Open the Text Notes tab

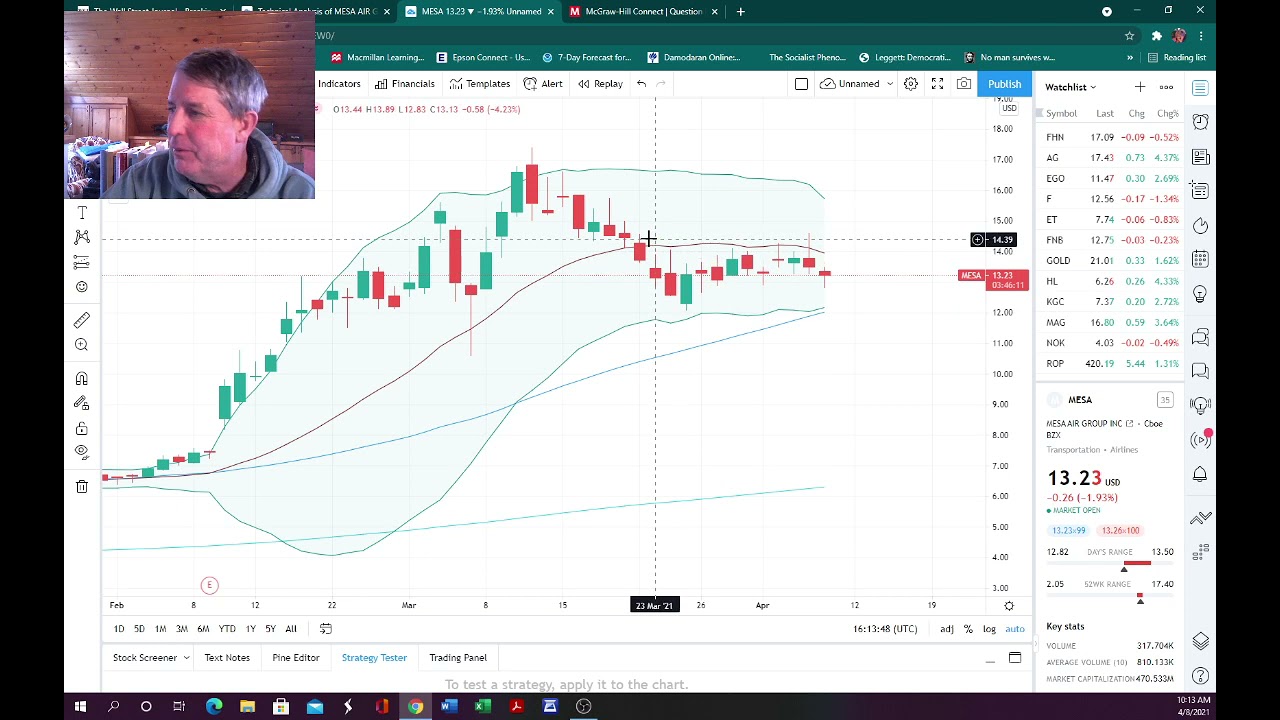pyautogui.click(x=227, y=658)
